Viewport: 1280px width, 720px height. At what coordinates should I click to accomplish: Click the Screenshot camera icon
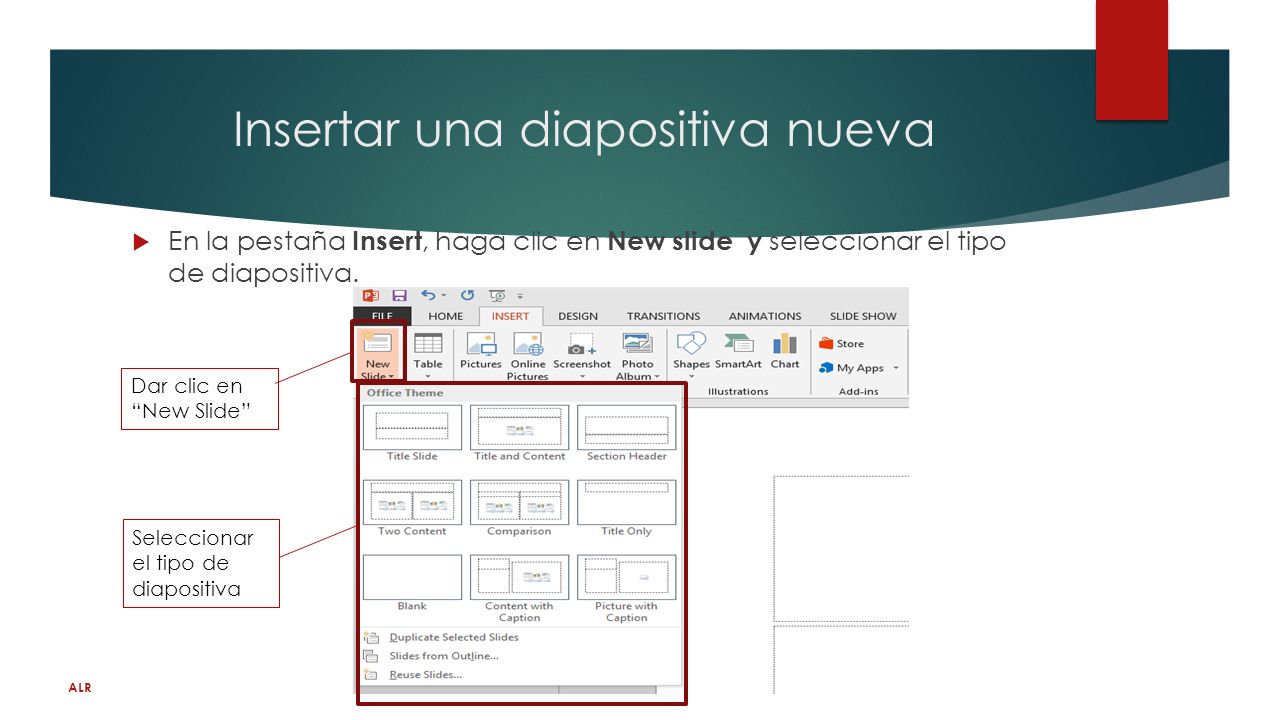point(581,344)
